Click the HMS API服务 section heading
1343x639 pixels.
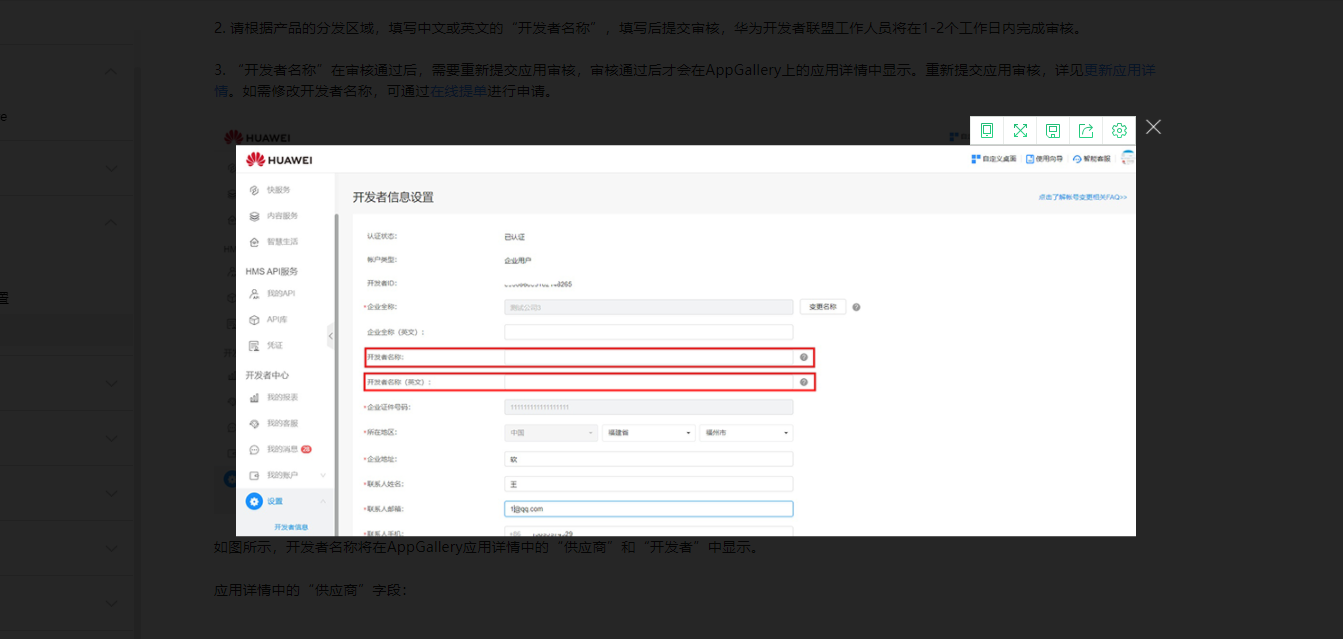pyautogui.click(x=272, y=272)
